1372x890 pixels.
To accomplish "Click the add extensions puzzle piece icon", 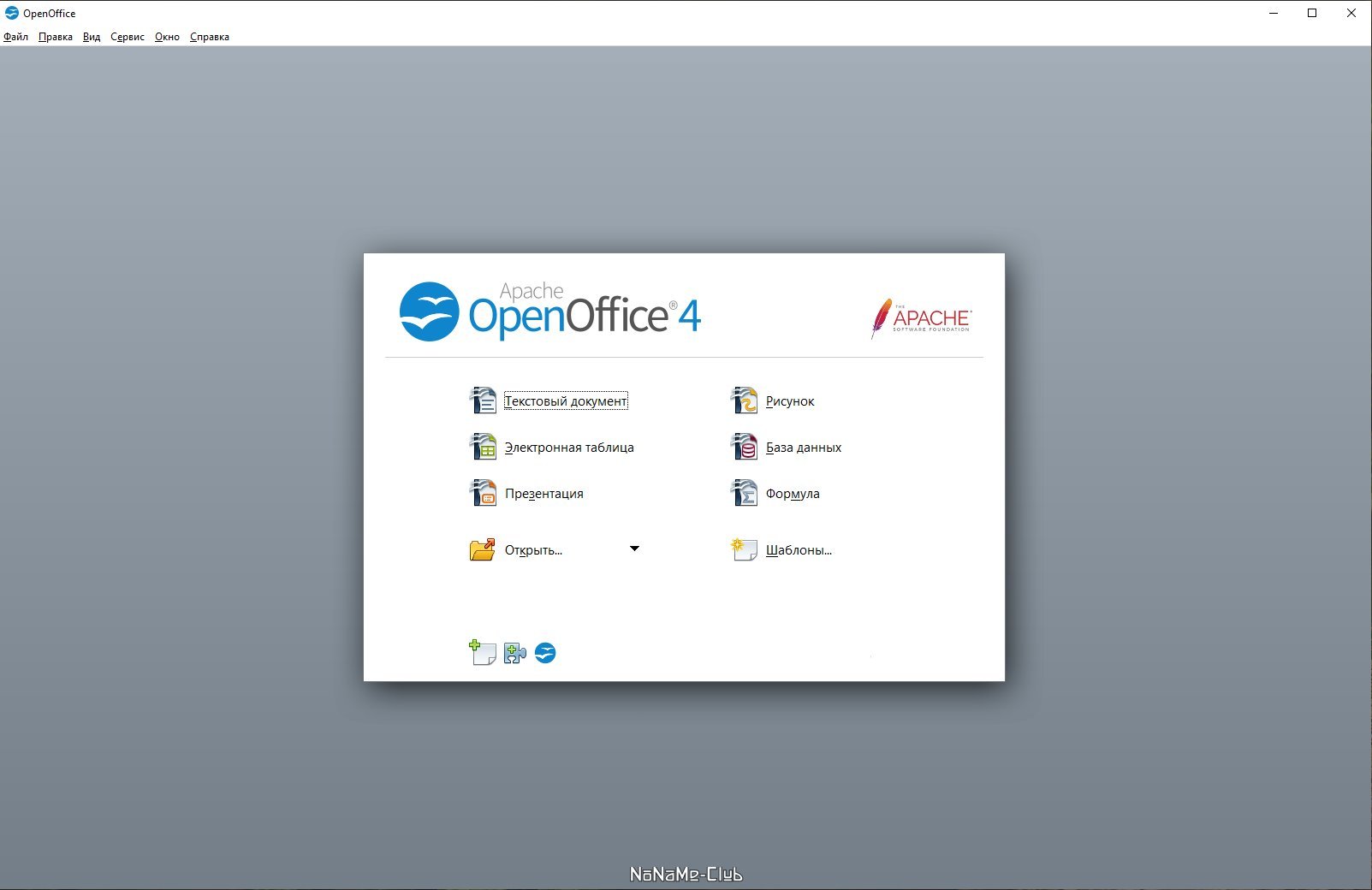I will click(x=514, y=653).
